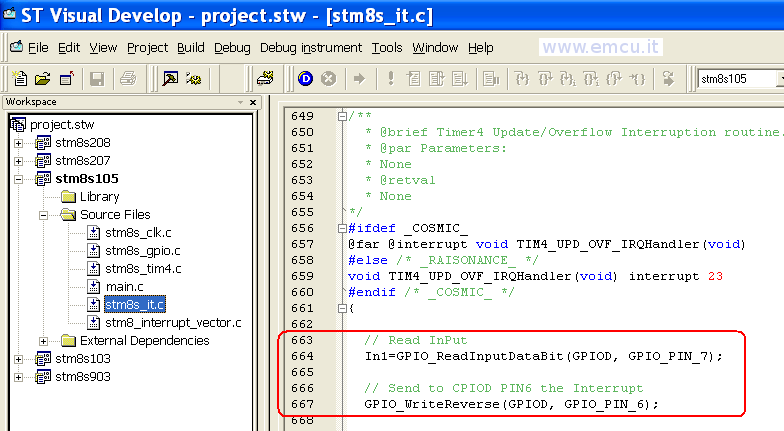784x431 pixels.
Task: Click the Step Out braces icon
Action: pyautogui.click(x=614, y=78)
